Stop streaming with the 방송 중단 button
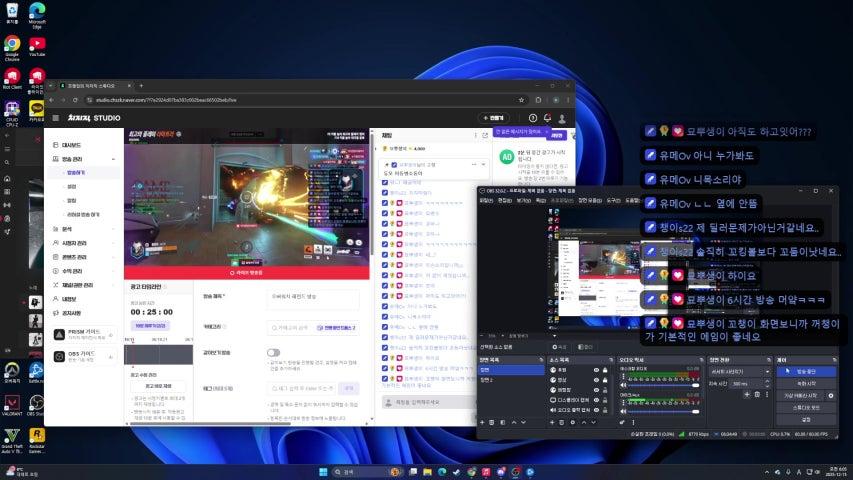 806,371
